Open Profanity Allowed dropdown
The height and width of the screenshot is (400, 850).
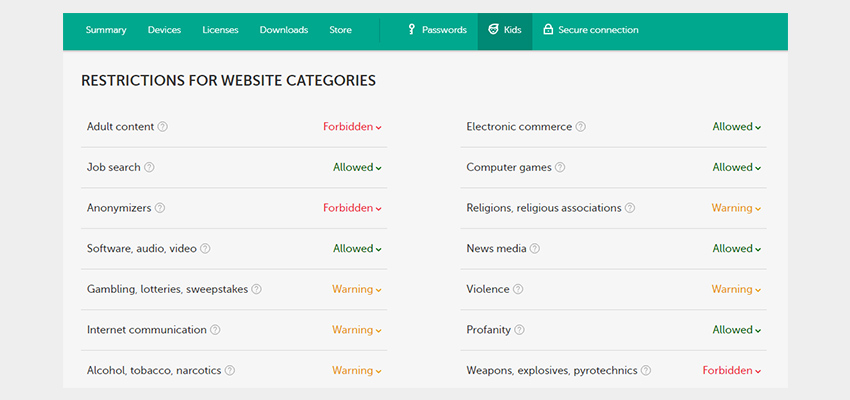coord(737,330)
